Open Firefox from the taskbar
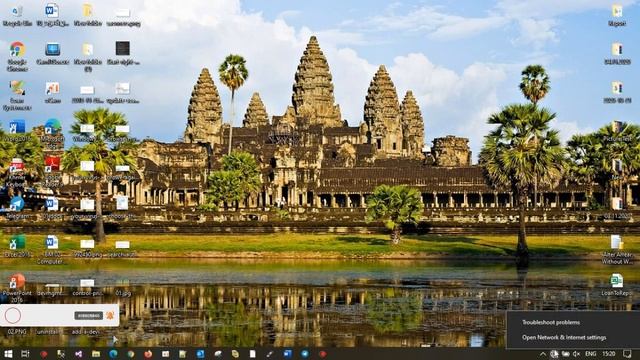 click(x=148, y=354)
